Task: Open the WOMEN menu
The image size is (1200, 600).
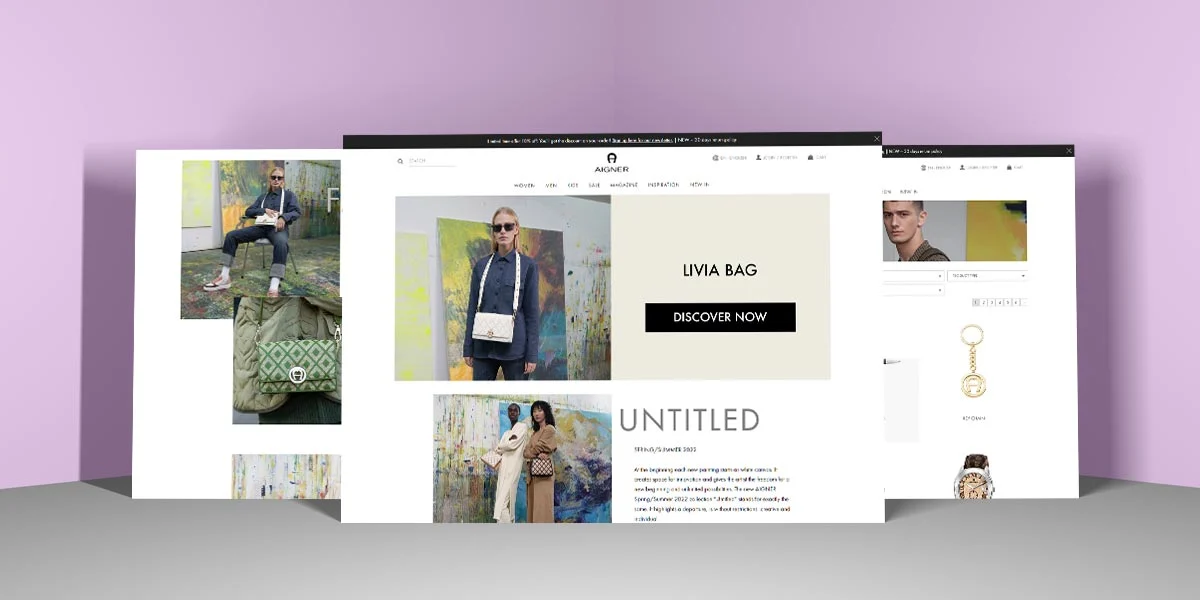Action: [524, 185]
